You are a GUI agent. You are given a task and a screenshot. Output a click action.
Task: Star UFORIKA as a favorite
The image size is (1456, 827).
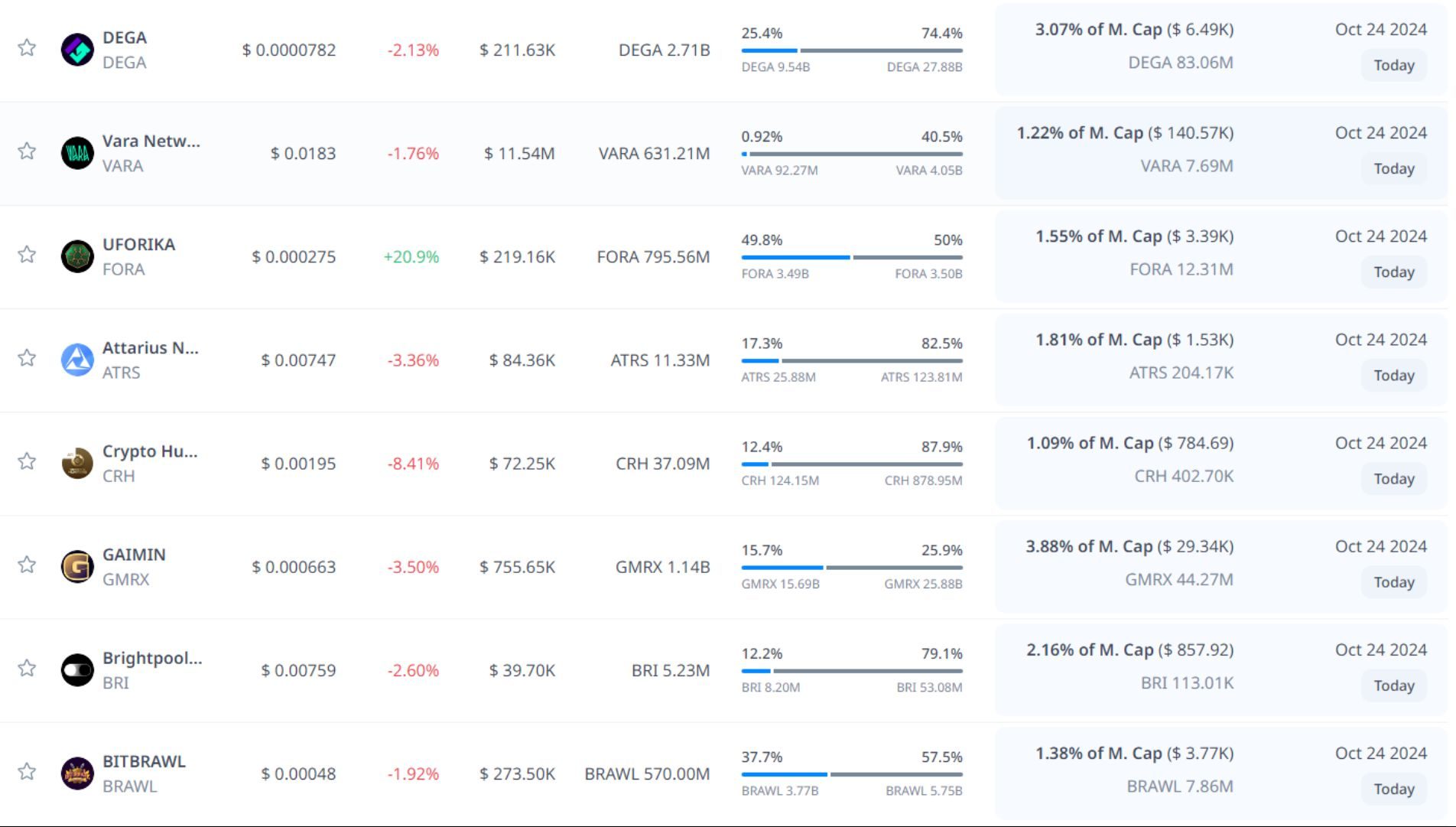pos(27,254)
